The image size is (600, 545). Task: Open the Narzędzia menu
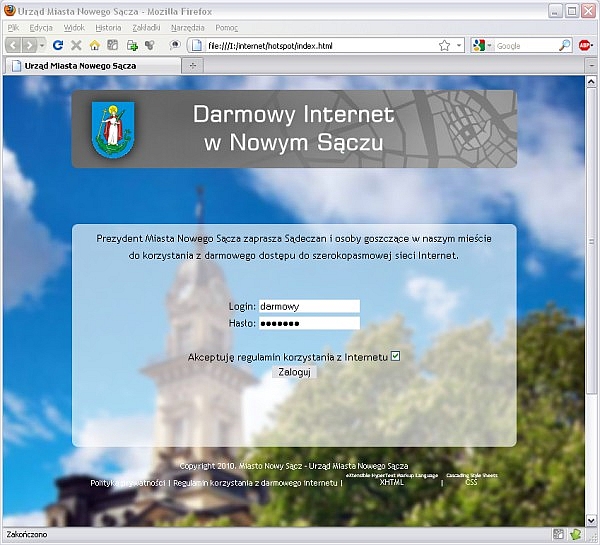187,28
